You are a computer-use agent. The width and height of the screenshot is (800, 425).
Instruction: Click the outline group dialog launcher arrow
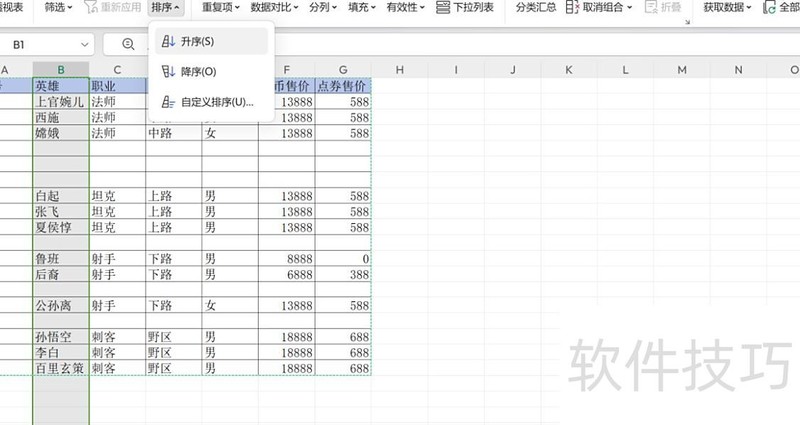(688, 22)
